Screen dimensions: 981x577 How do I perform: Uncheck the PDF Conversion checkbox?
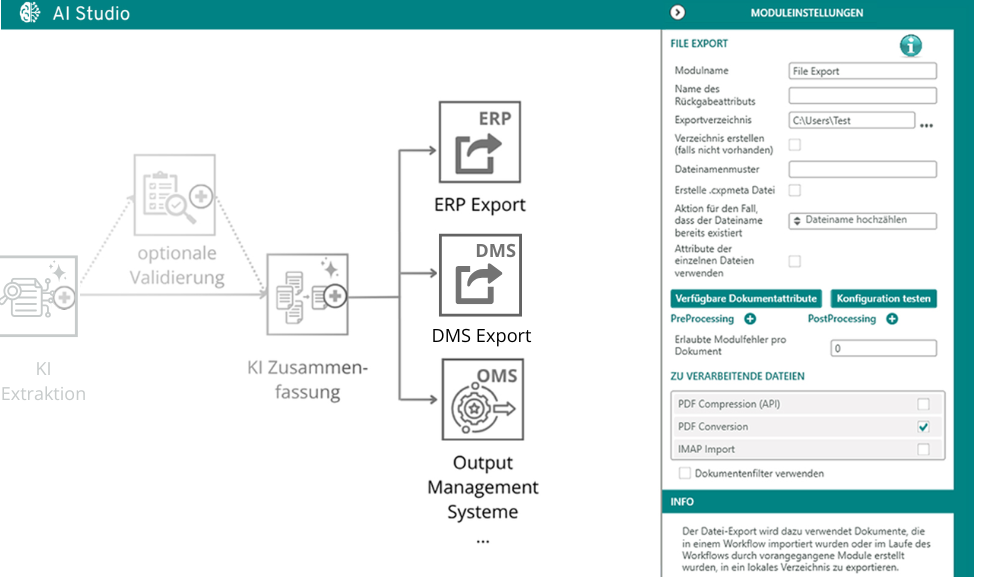[x=923, y=427]
